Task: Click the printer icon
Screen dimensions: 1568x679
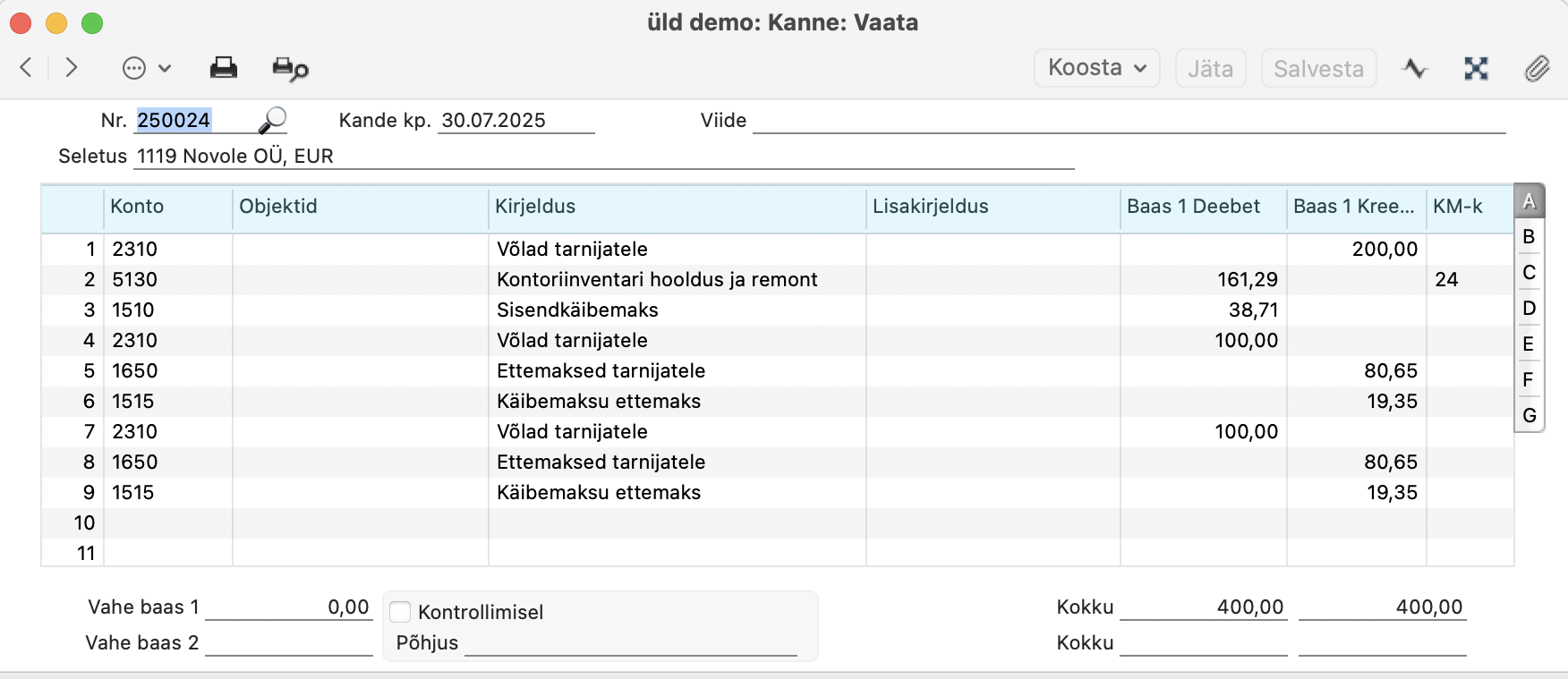Action: 223,68
